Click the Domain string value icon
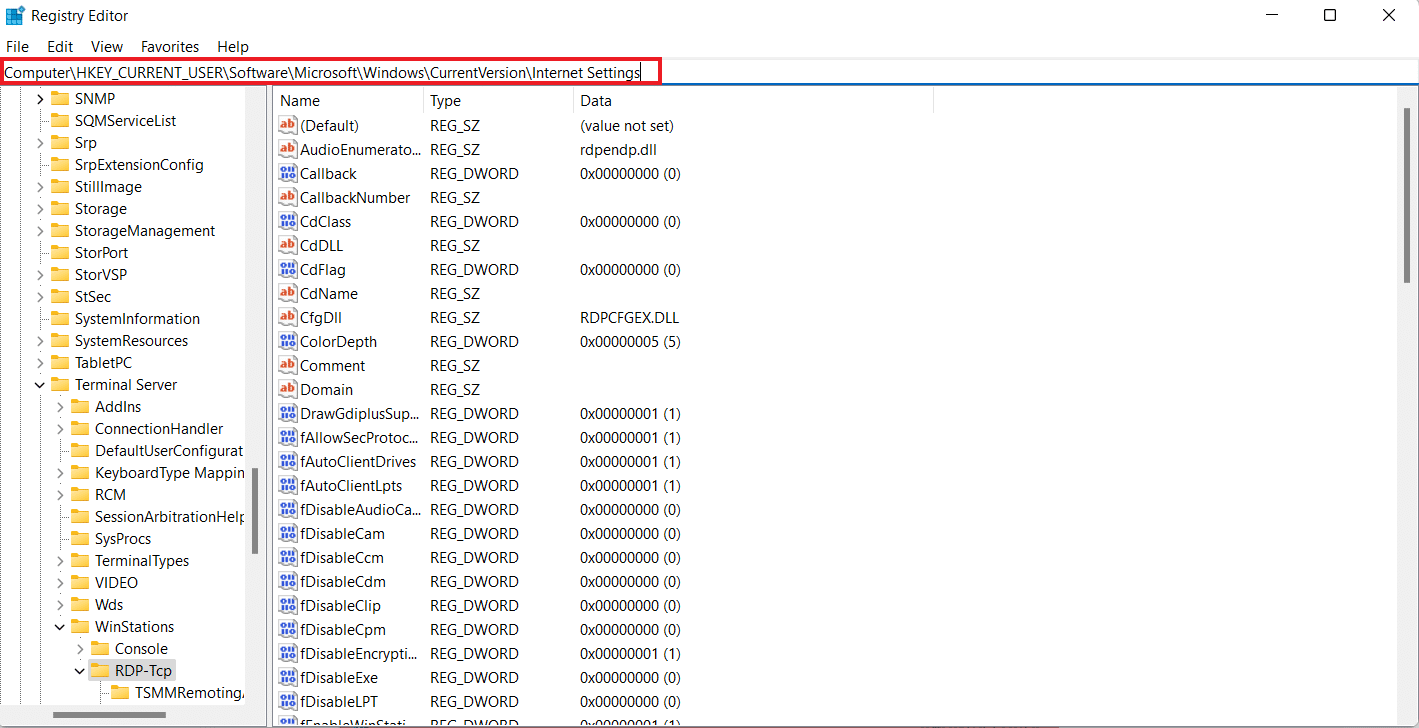Viewport: 1419px width, 728px height. [288, 390]
